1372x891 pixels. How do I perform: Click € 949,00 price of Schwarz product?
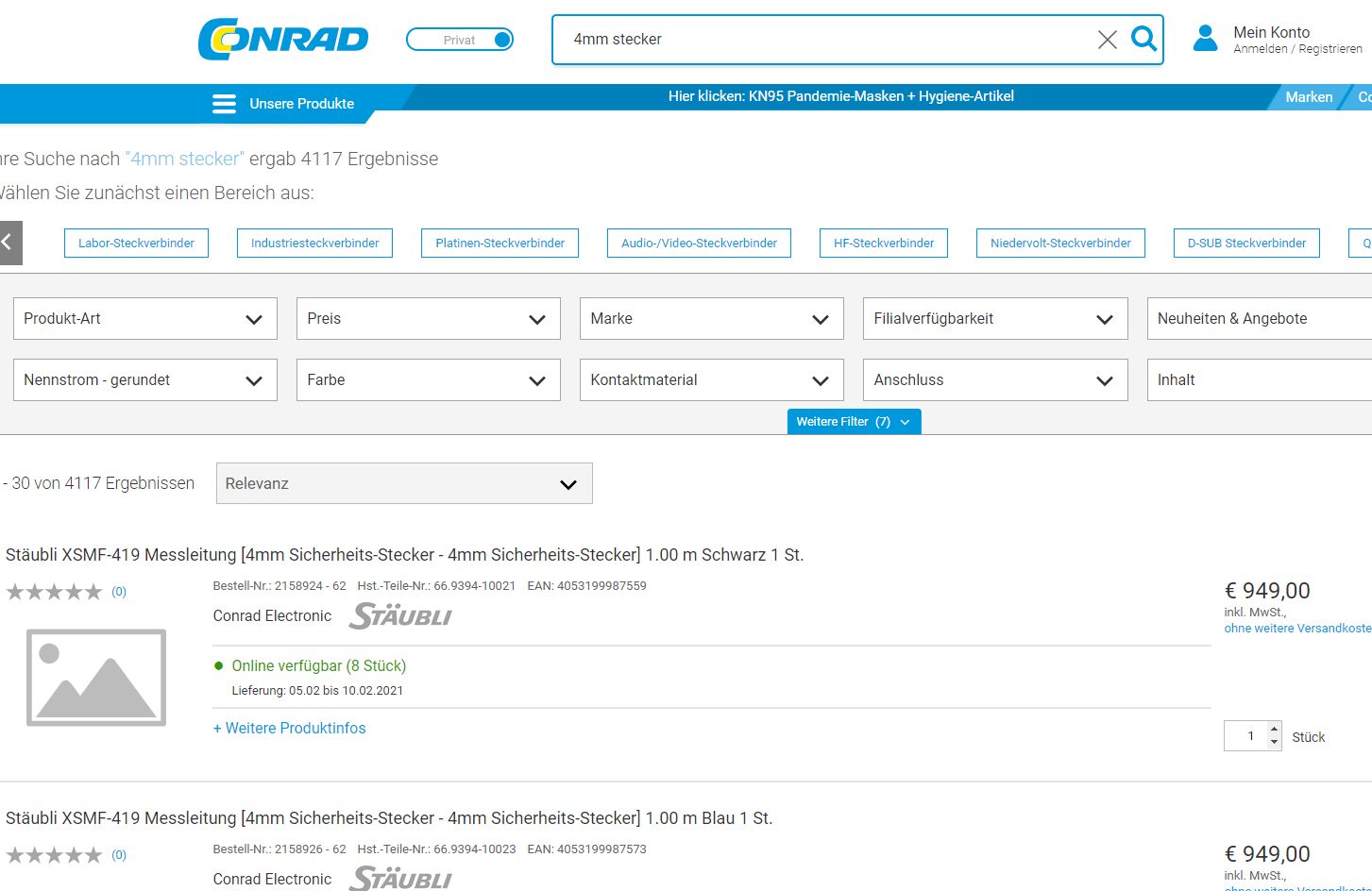(1267, 591)
